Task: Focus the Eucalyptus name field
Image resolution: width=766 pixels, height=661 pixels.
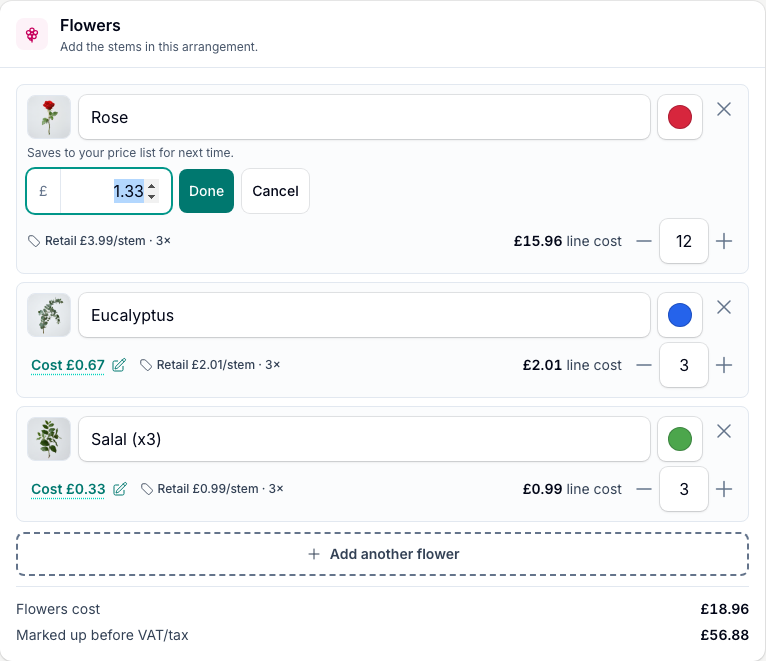Action: (364, 315)
